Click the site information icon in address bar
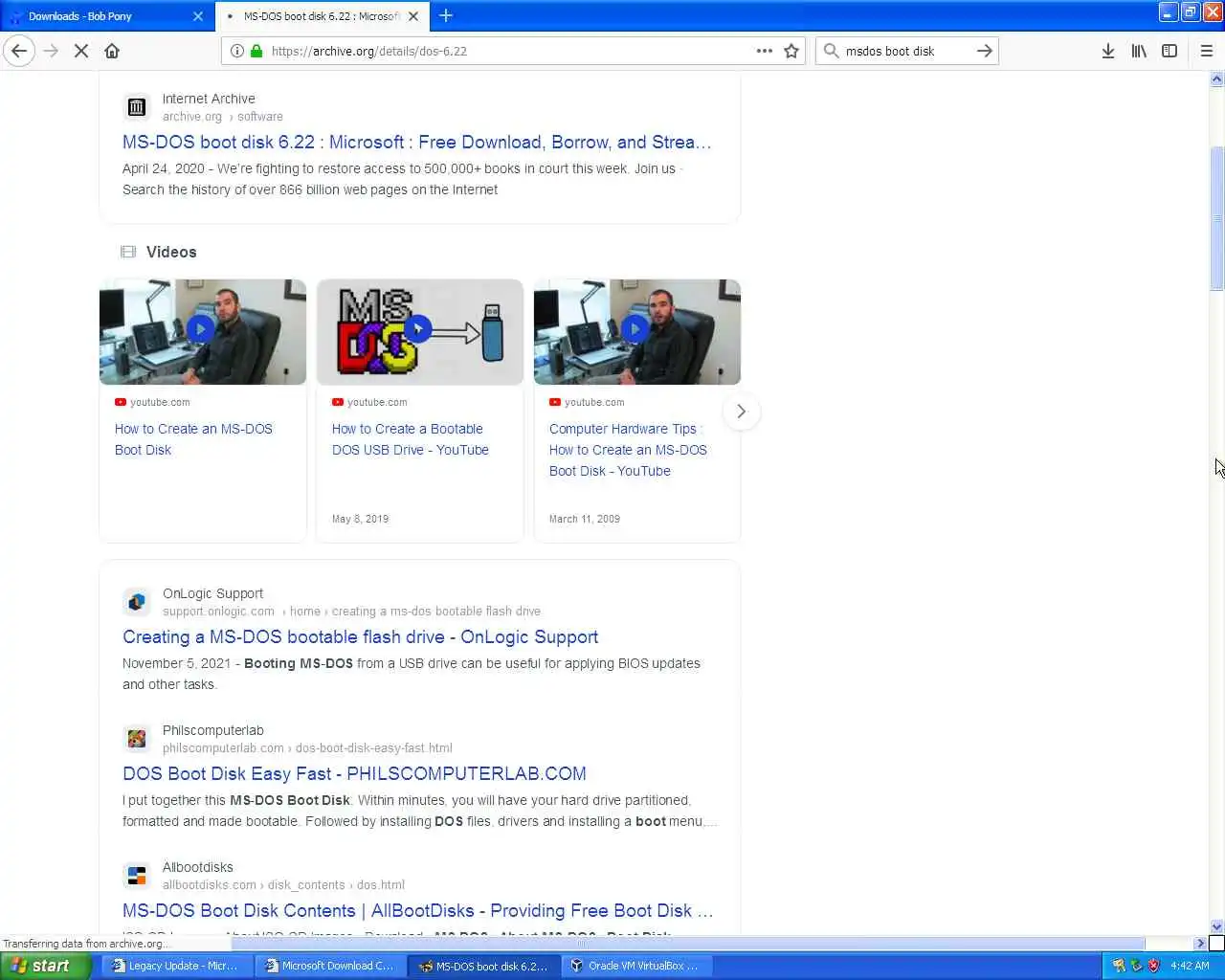This screenshot has height=980, width=1225. (236, 51)
